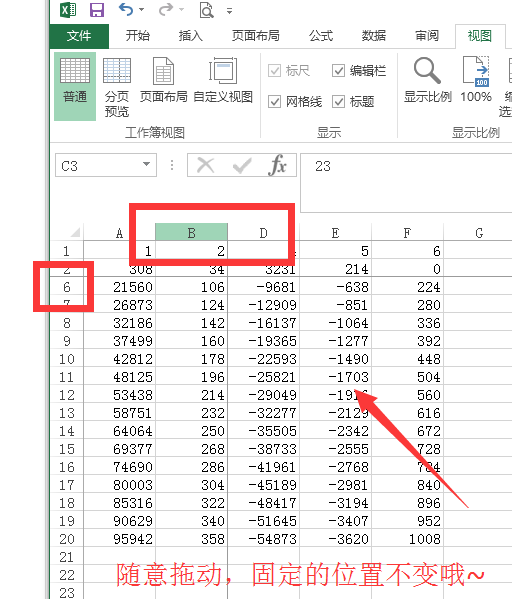This screenshot has height=599, width=512.
Task: Save the workbook with floppy icon
Action: (97, 10)
